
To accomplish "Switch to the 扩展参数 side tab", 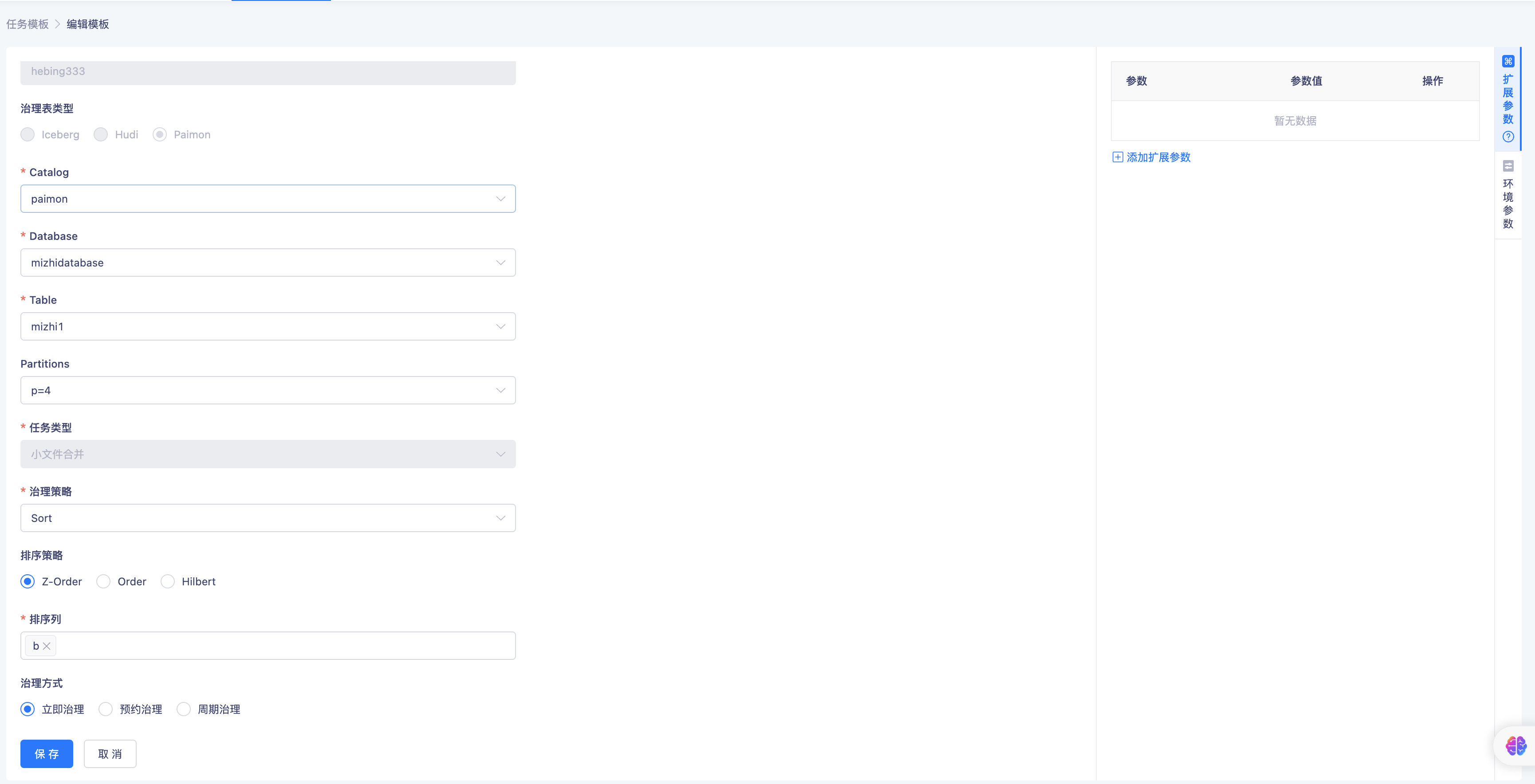I will click(1508, 99).
